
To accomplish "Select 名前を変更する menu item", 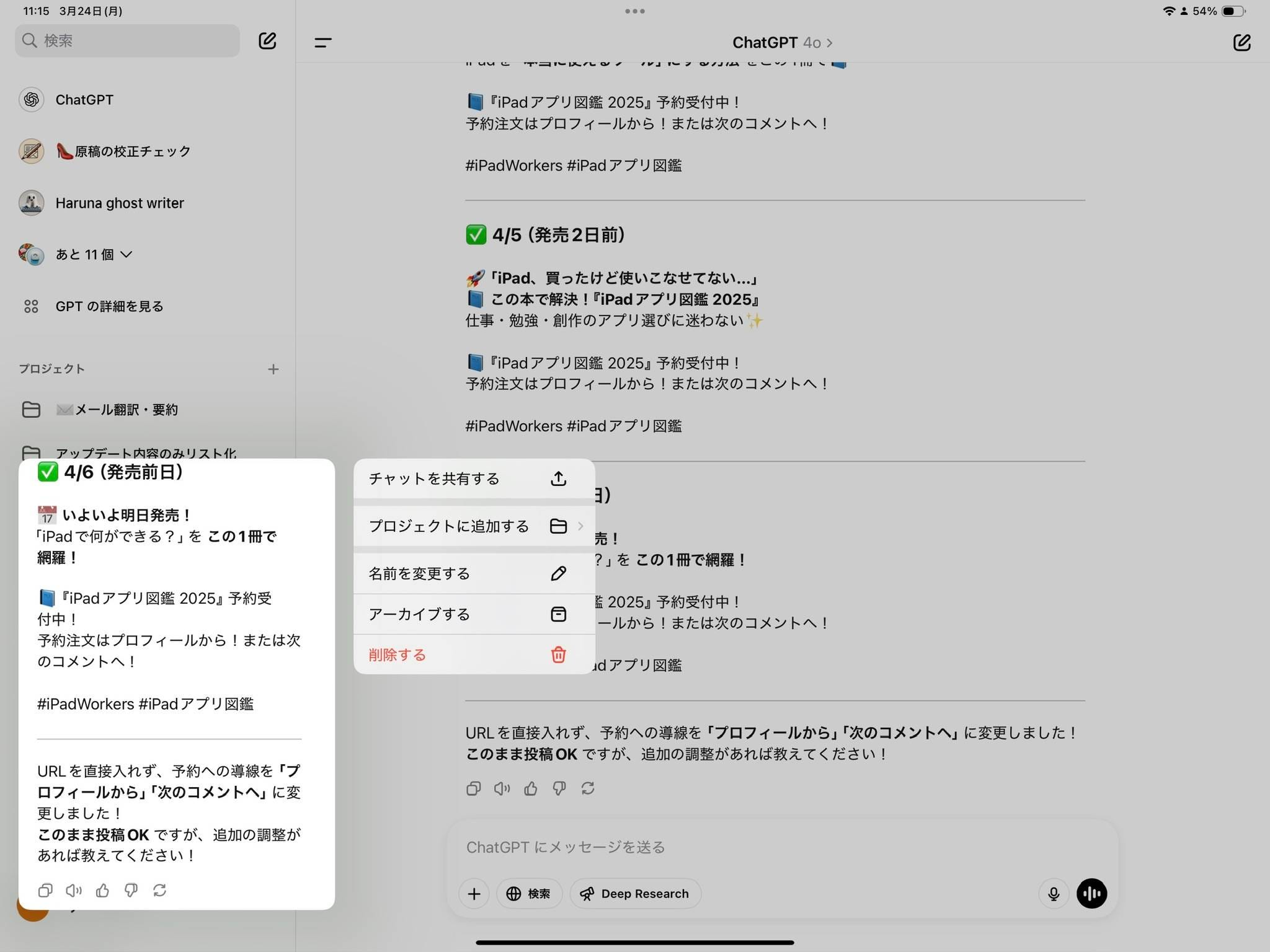I will click(x=474, y=573).
